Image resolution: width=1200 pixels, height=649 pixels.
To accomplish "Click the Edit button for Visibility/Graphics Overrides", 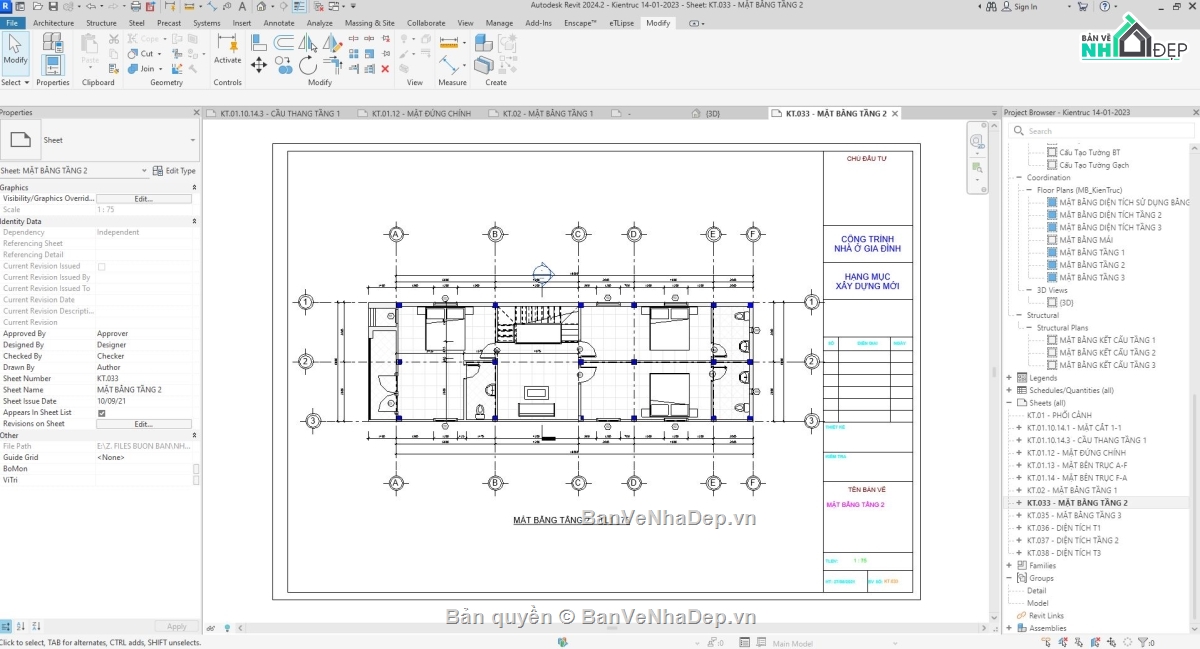I will point(144,198).
